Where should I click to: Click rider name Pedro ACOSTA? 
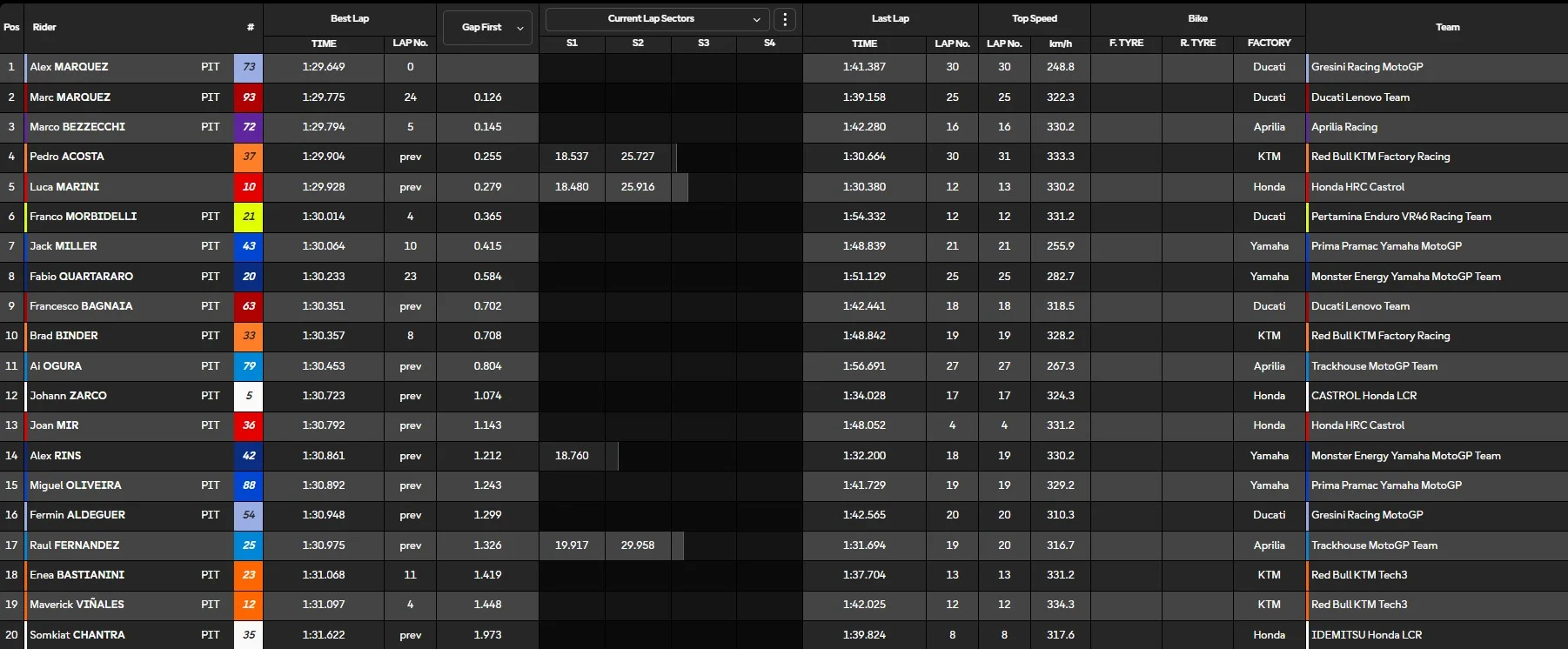tap(66, 157)
